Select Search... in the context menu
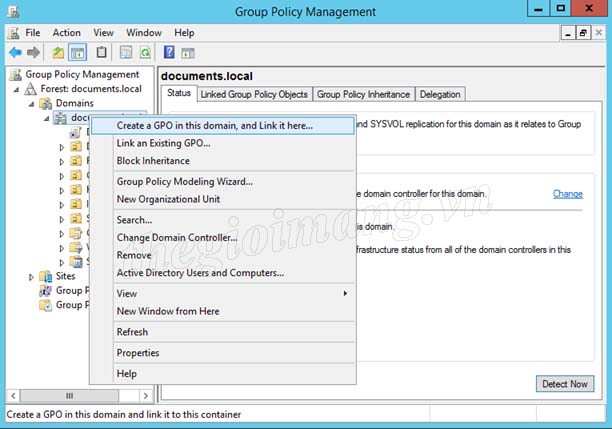 pyautogui.click(x=223, y=220)
